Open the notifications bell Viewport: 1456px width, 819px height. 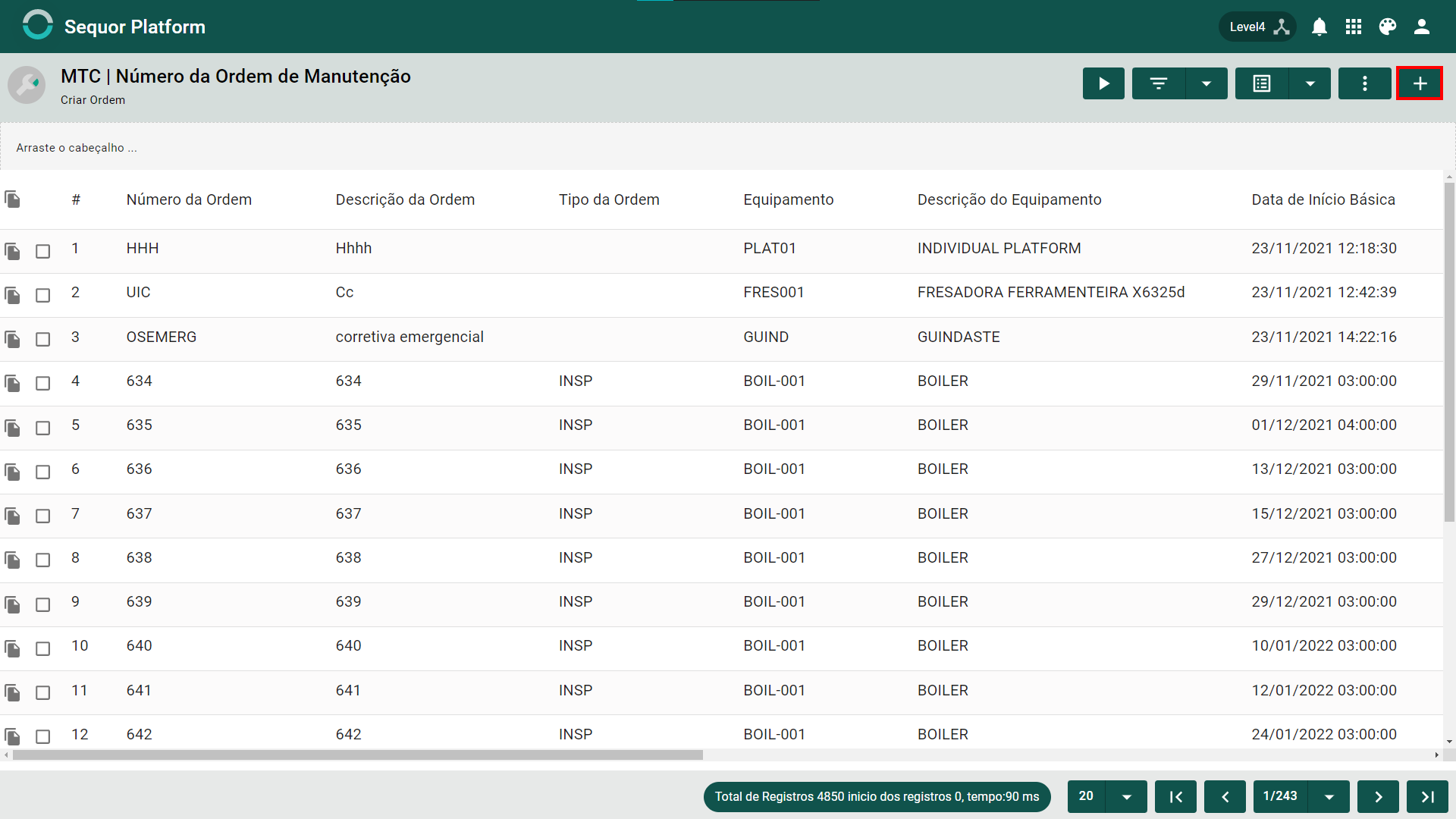click(1319, 27)
